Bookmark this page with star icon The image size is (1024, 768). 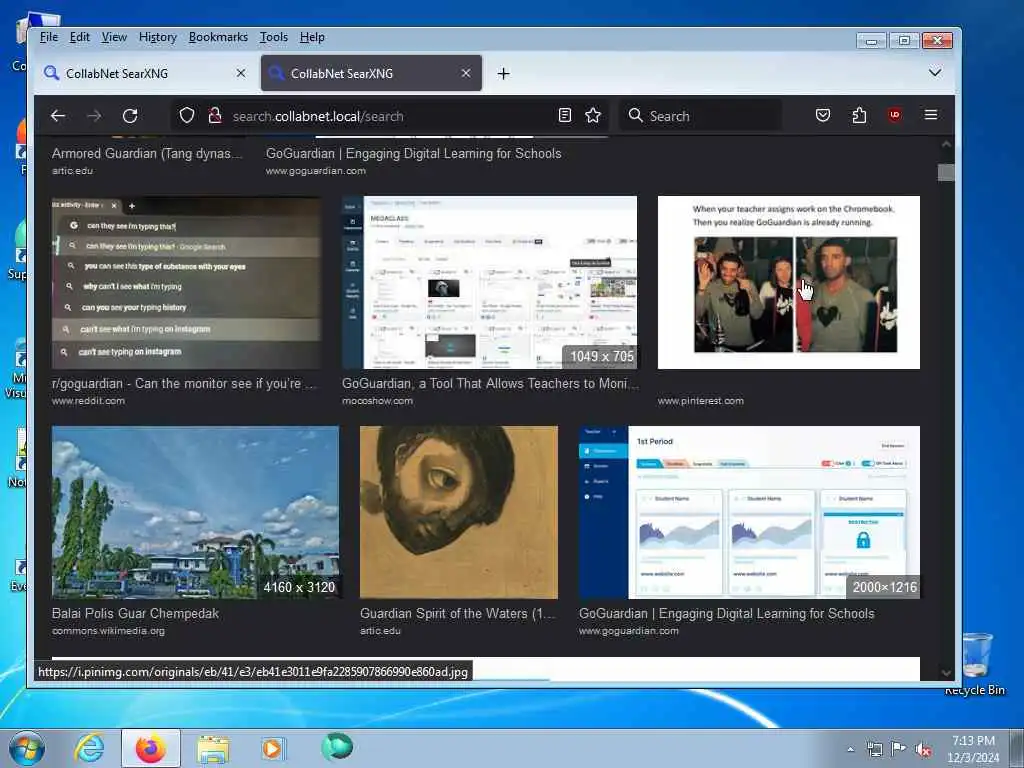[593, 116]
